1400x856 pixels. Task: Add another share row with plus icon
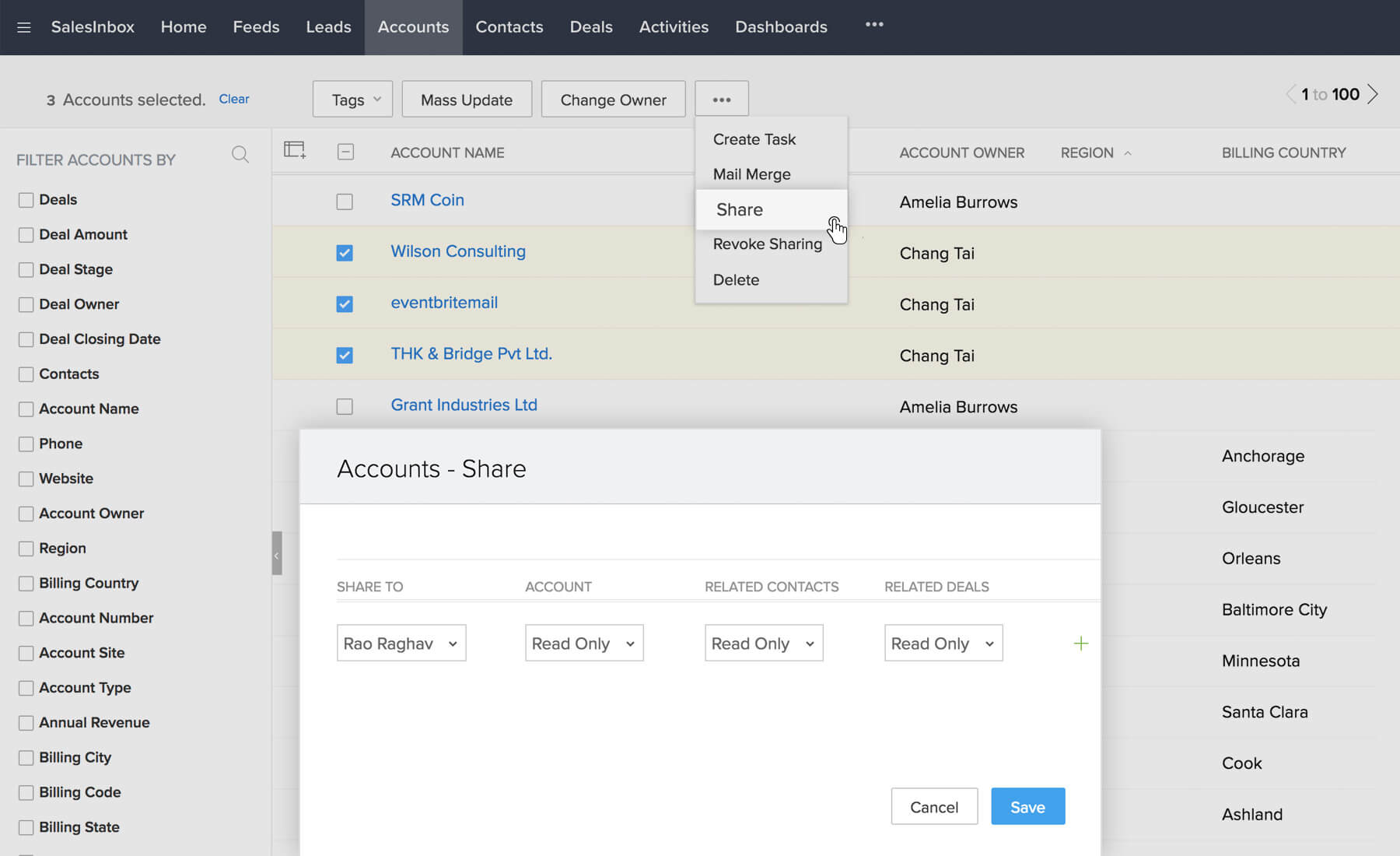pyautogui.click(x=1080, y=644)
